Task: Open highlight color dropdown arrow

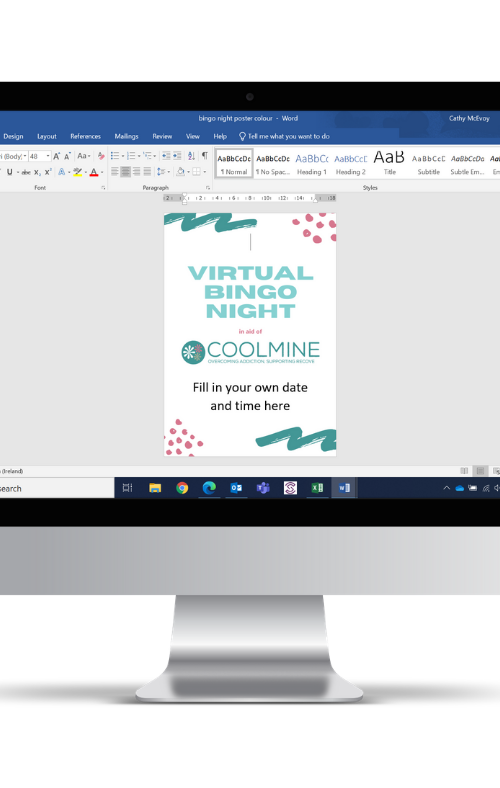Action: tap(85, 172)
